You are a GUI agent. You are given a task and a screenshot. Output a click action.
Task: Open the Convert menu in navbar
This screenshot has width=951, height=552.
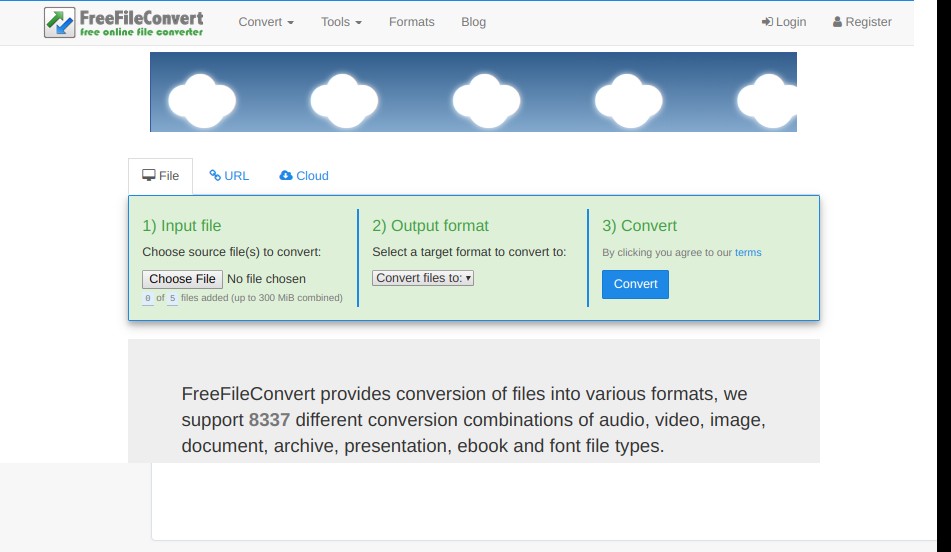(266, 22)
